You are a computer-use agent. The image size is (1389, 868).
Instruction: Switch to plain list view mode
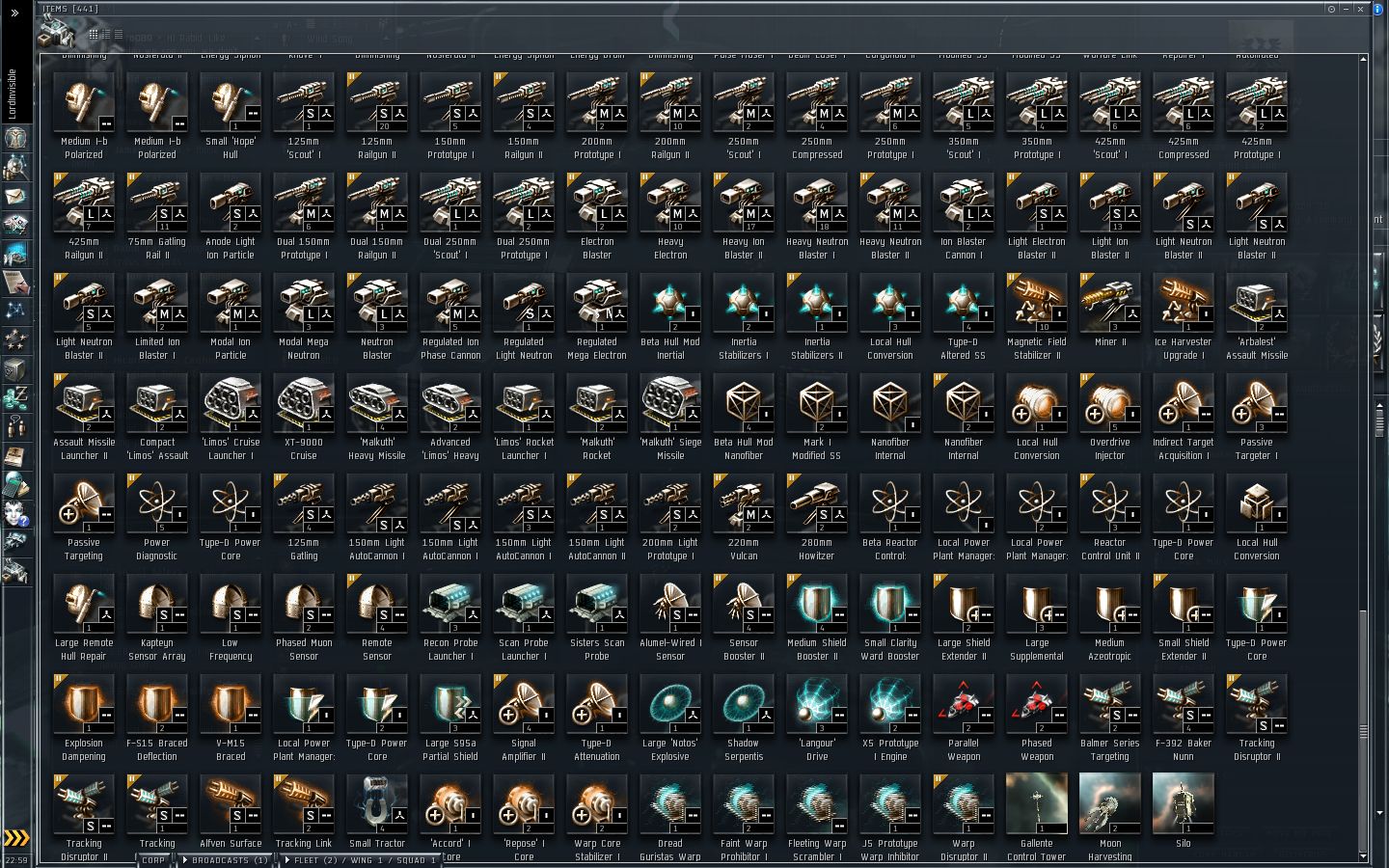click(118, 34)
